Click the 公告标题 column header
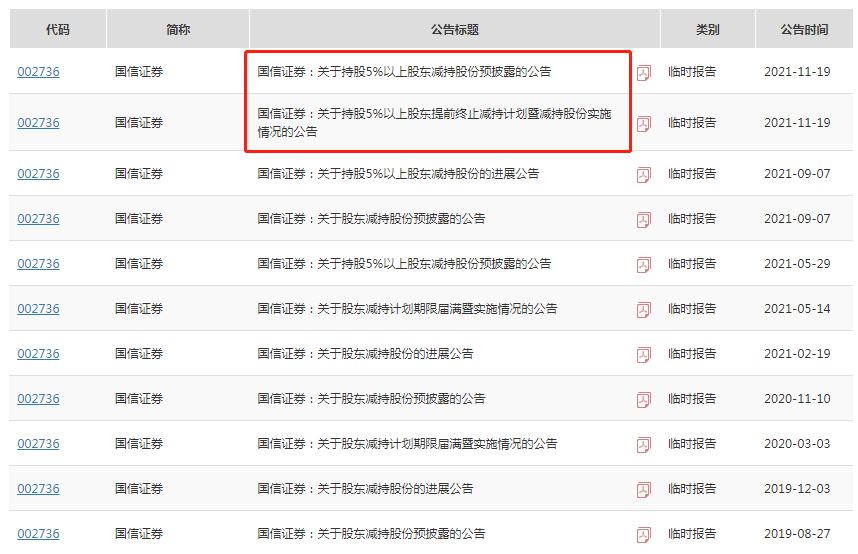Screen dimensions: 858x554 point(455,29)
